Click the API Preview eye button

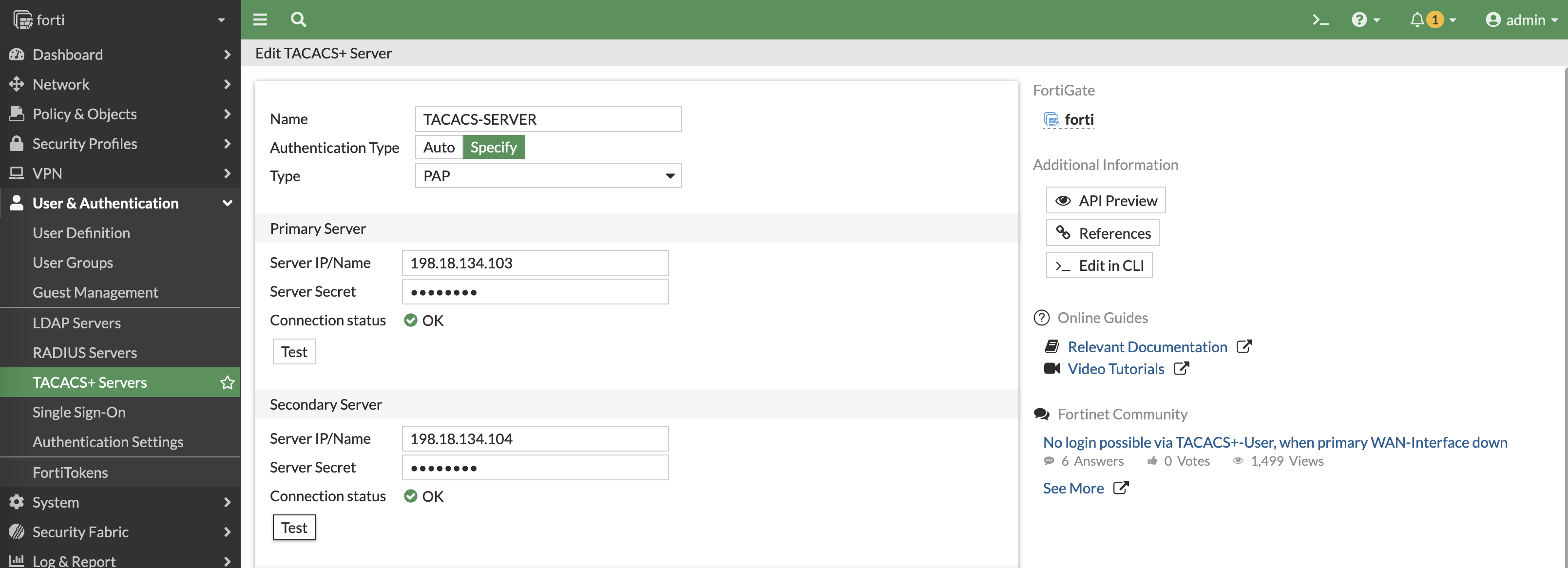(x=1106, y=200)
